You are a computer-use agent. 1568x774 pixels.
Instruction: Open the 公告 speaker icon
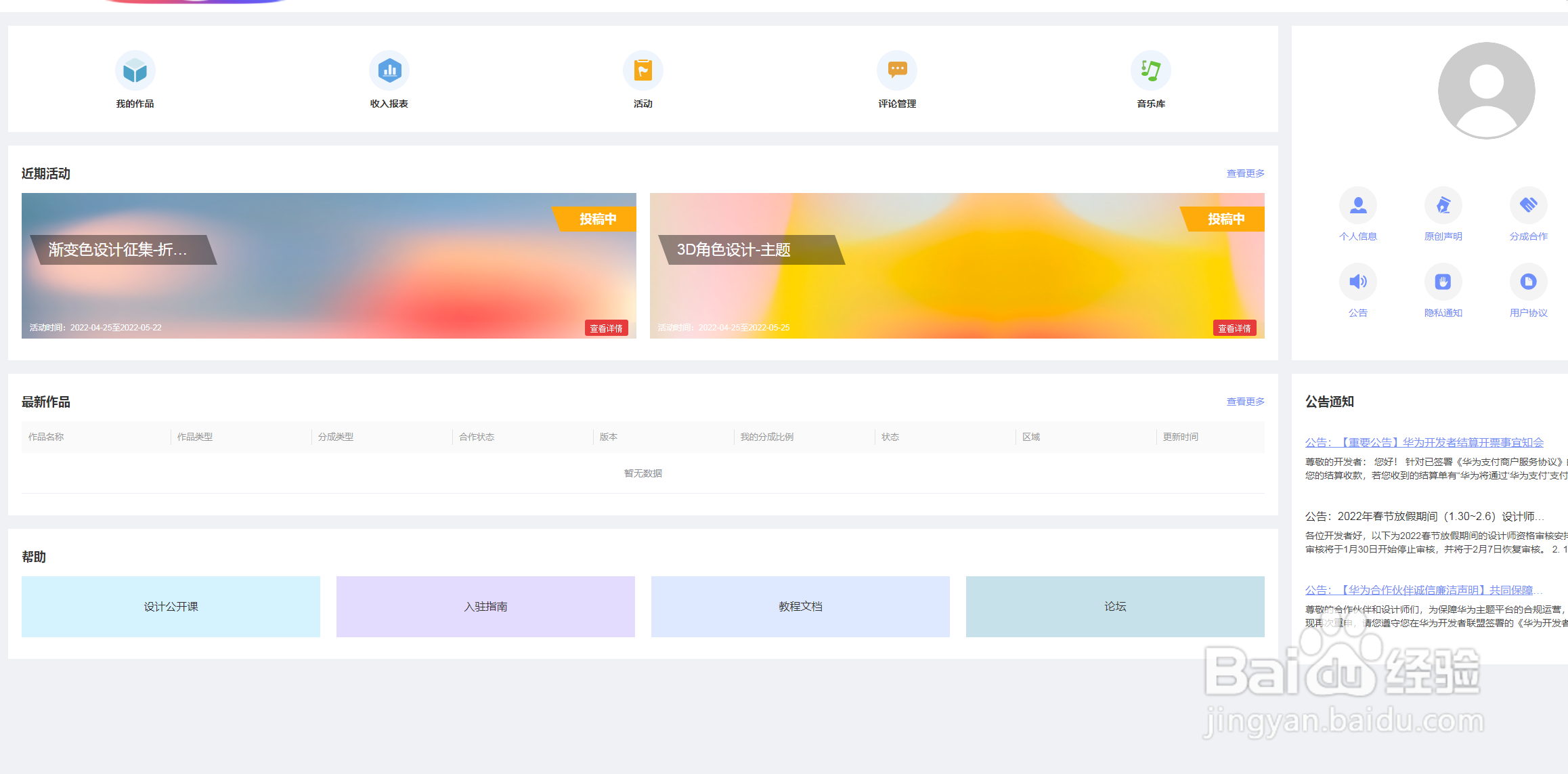[x=1358, y=282]
